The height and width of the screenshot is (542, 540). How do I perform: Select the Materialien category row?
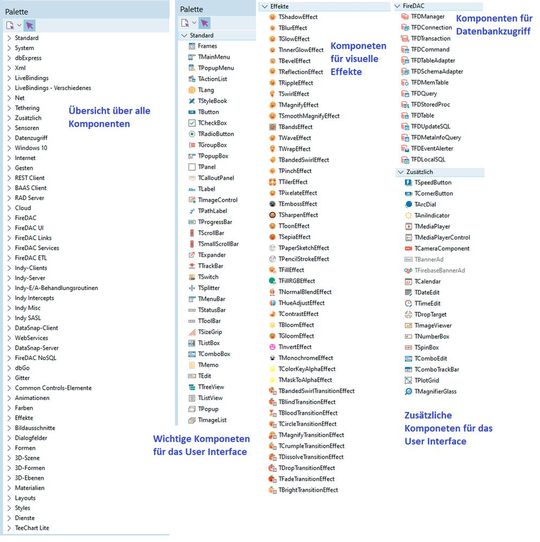click(x=86, y=488)
